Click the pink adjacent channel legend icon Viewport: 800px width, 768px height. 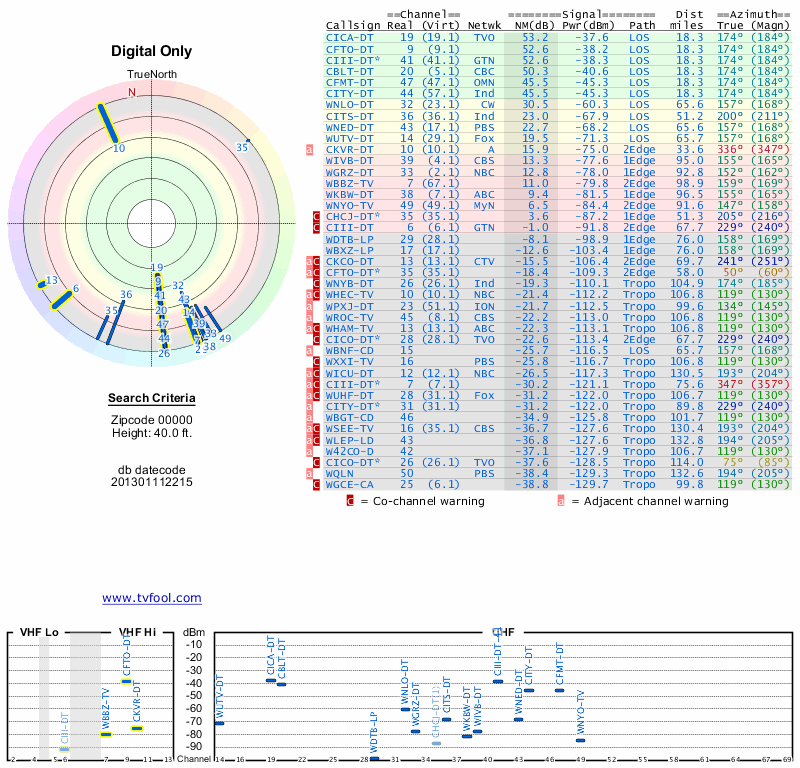pyautogui.click(x=561, y=501)
